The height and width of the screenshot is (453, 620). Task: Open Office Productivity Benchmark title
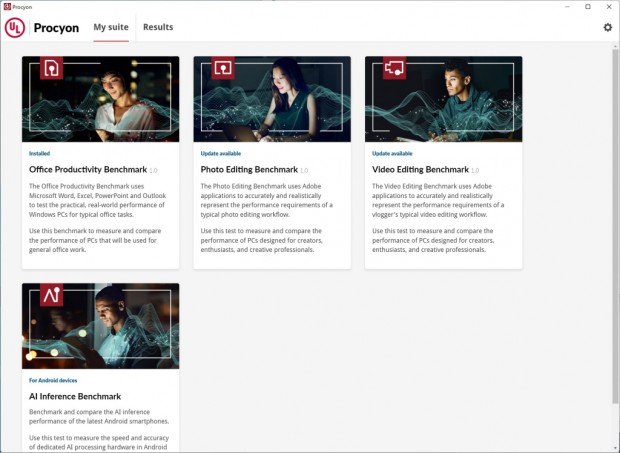(88, 170)
